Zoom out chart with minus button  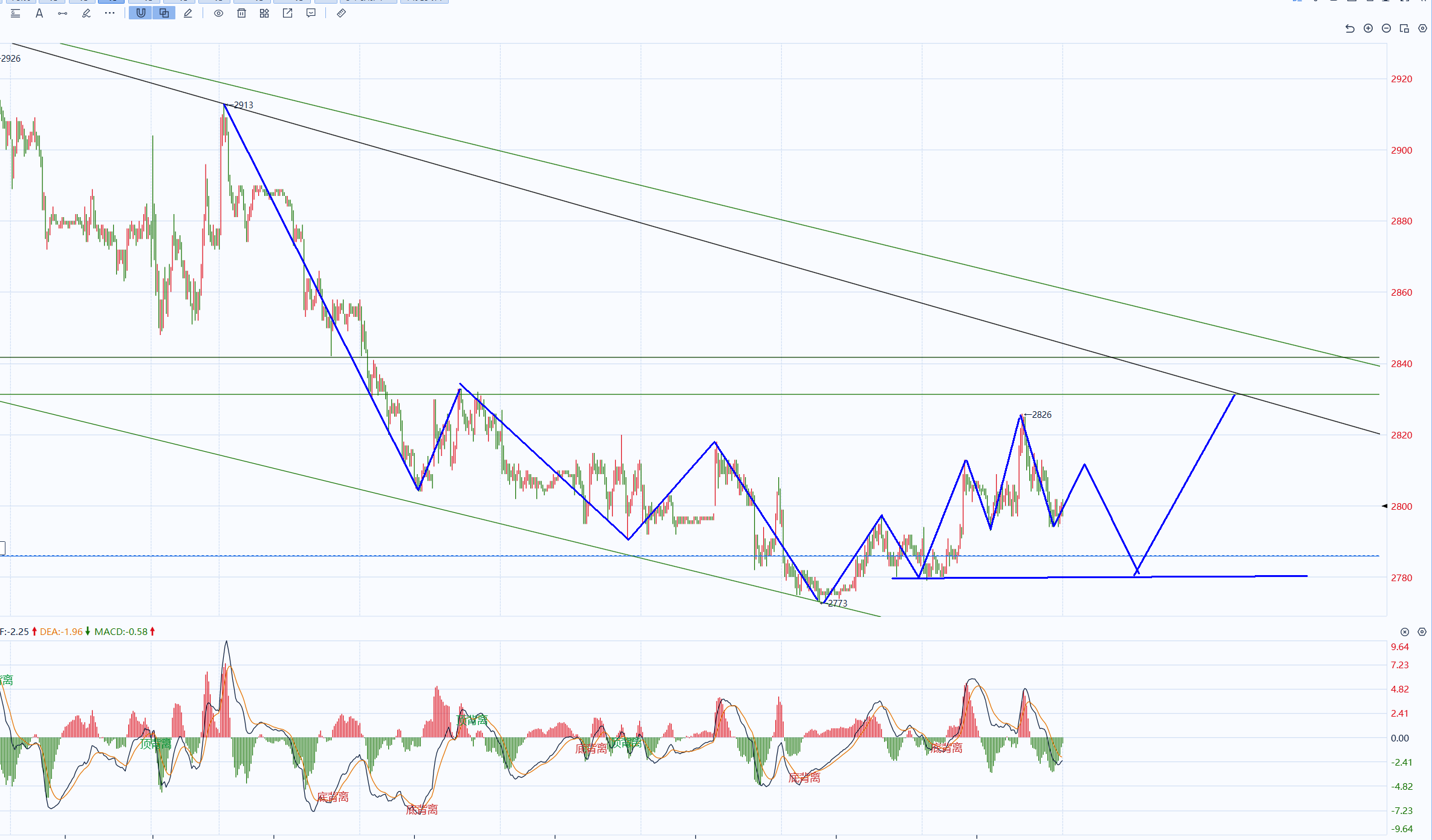coord(1387,28)
